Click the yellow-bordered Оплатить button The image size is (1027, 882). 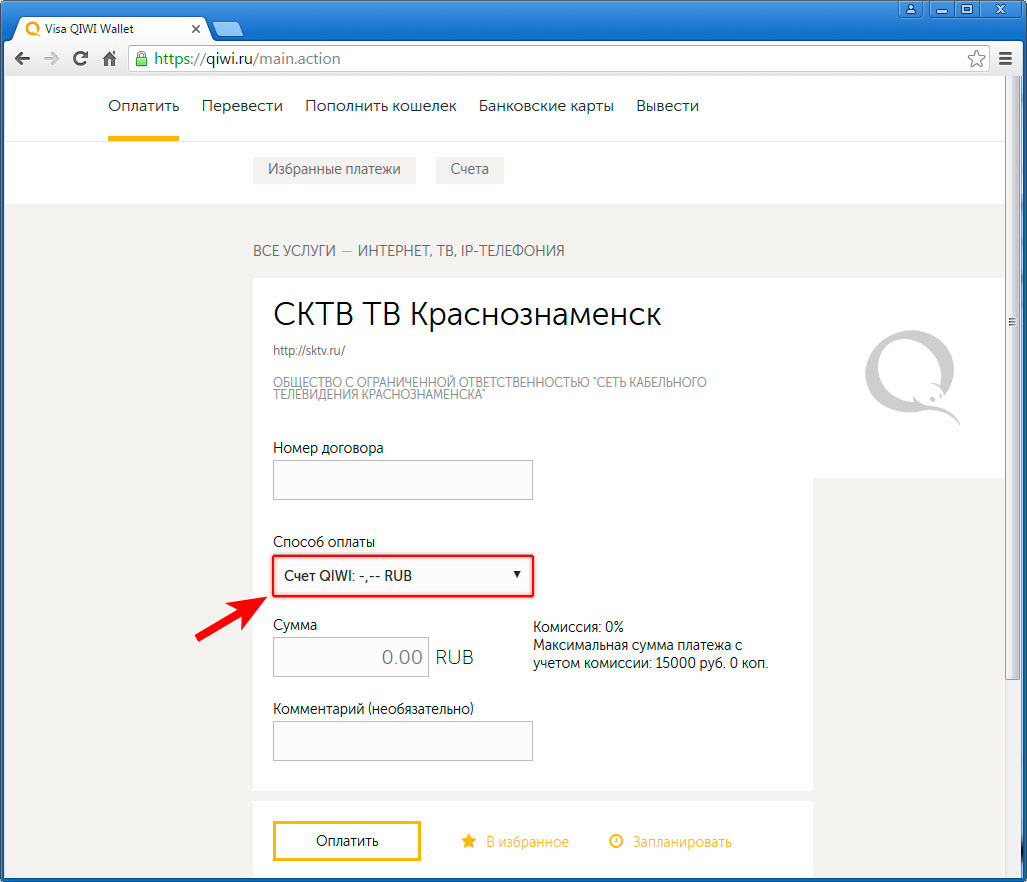(x=346, y=841)
